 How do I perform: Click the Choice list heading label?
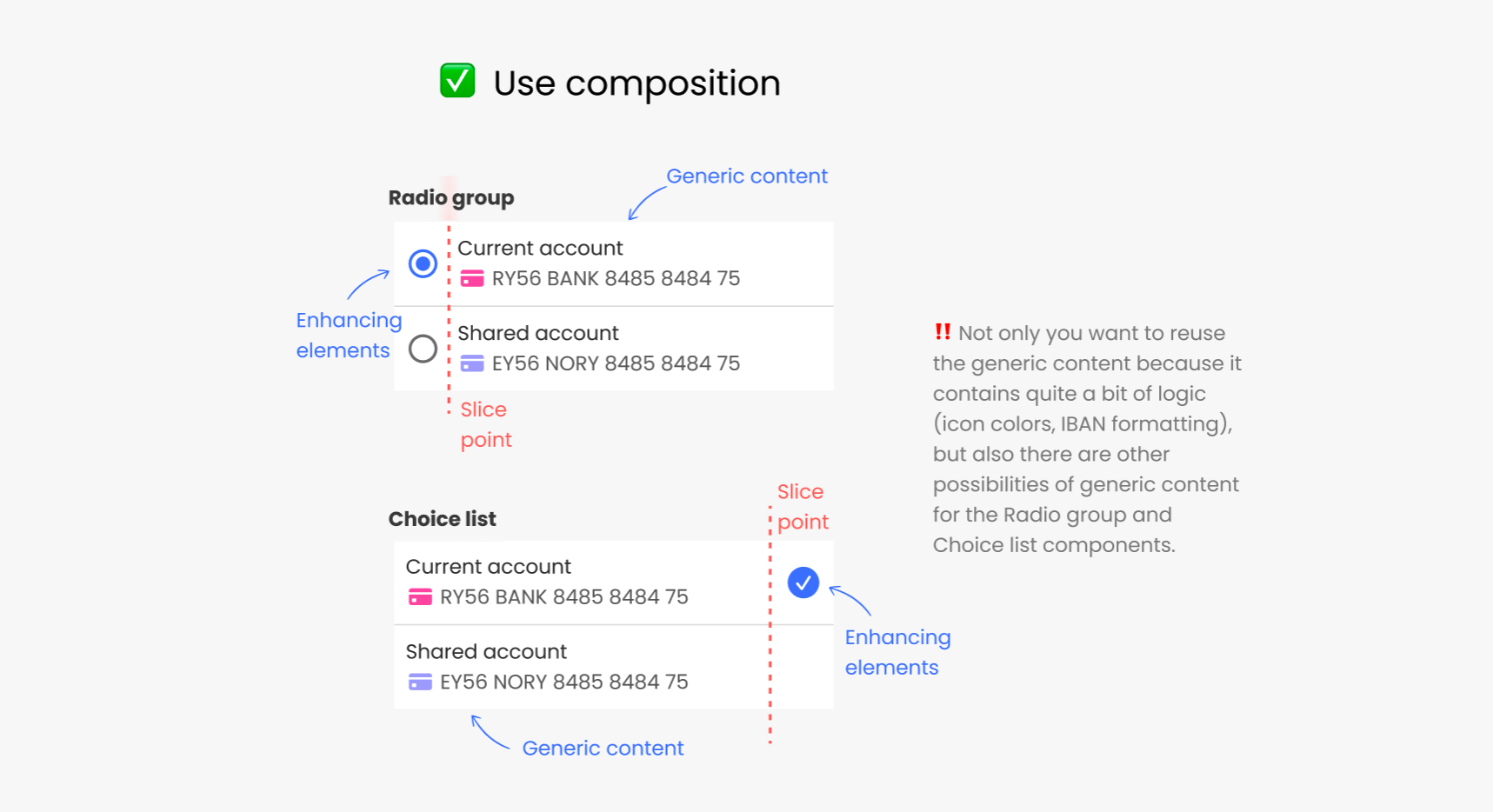coord(442,518)
